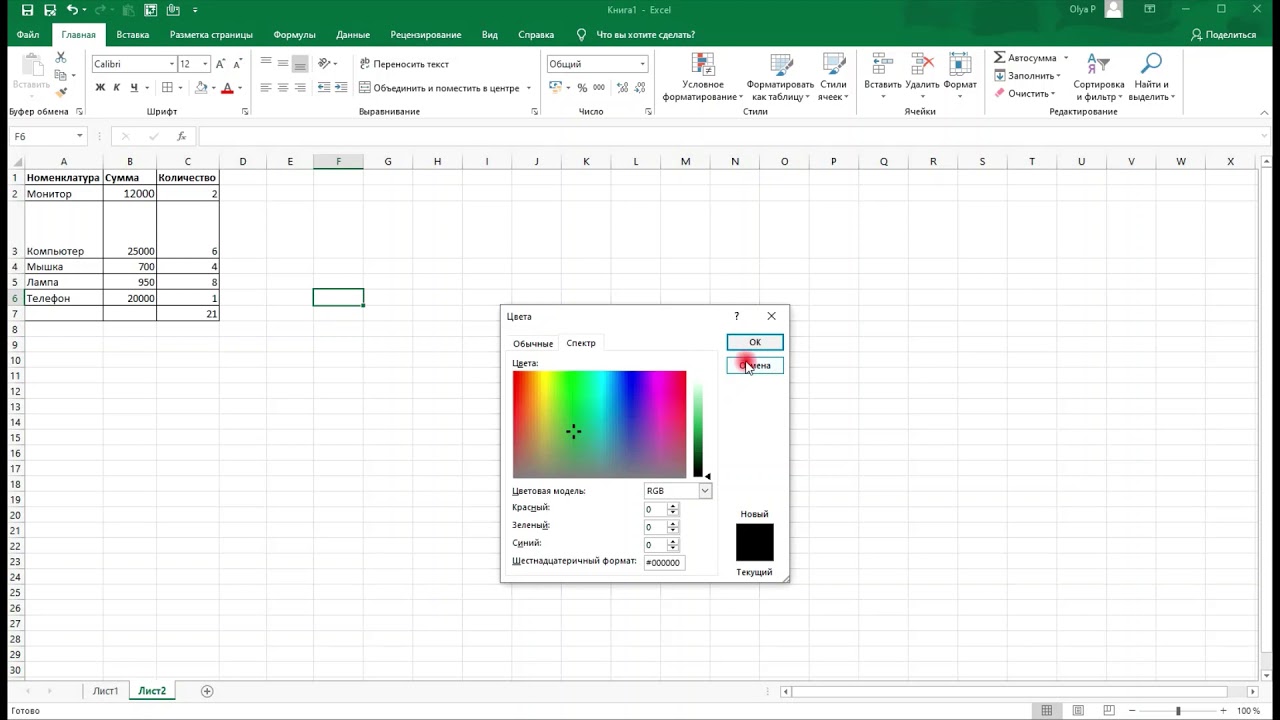Undo the last action
The width and height of the screenshot is (1280, 720).
click(x=72, y=10)
